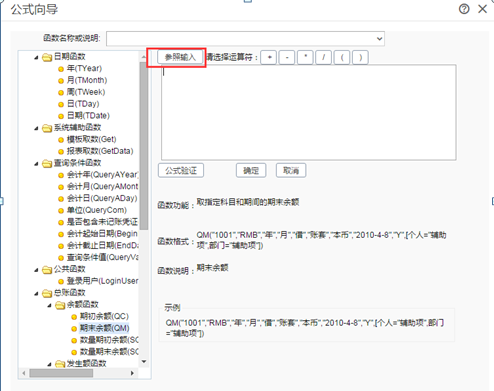This screenshot has width=494, height=391.
Task: Collapse the 查询条件函数 folder
Action: tap(36, 164)
